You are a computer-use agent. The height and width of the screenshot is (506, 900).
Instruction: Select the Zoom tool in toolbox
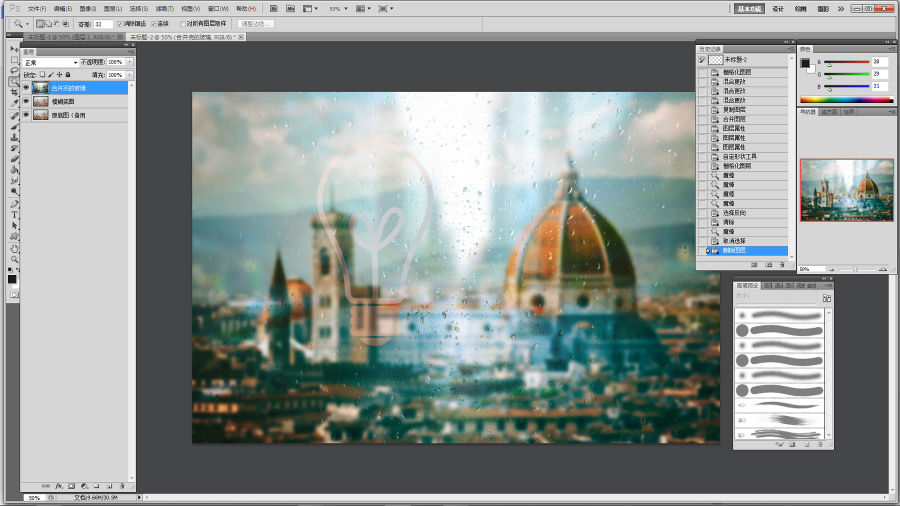14,259
